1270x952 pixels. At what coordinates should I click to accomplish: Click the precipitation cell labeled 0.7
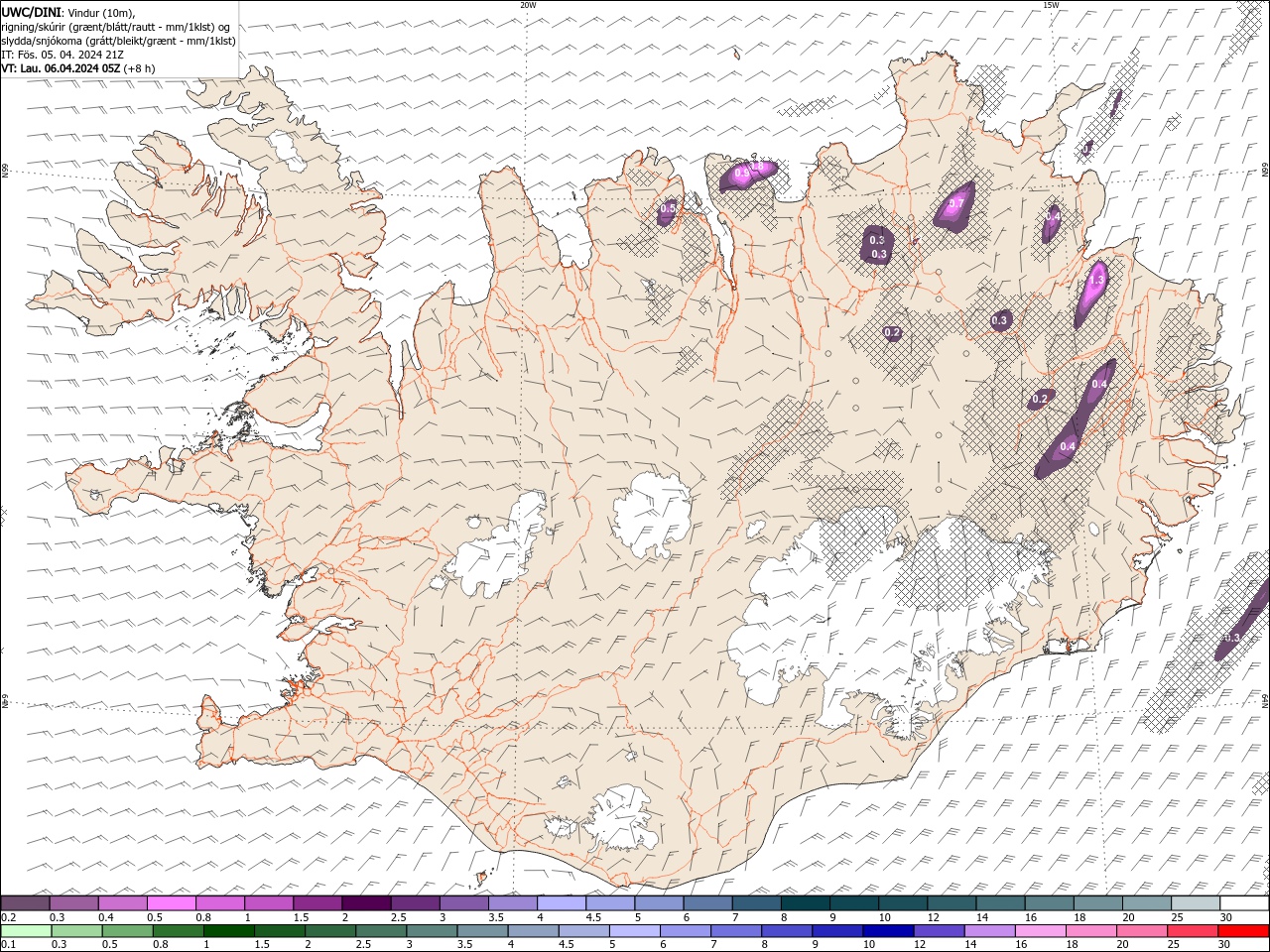[x=955, y=205]
